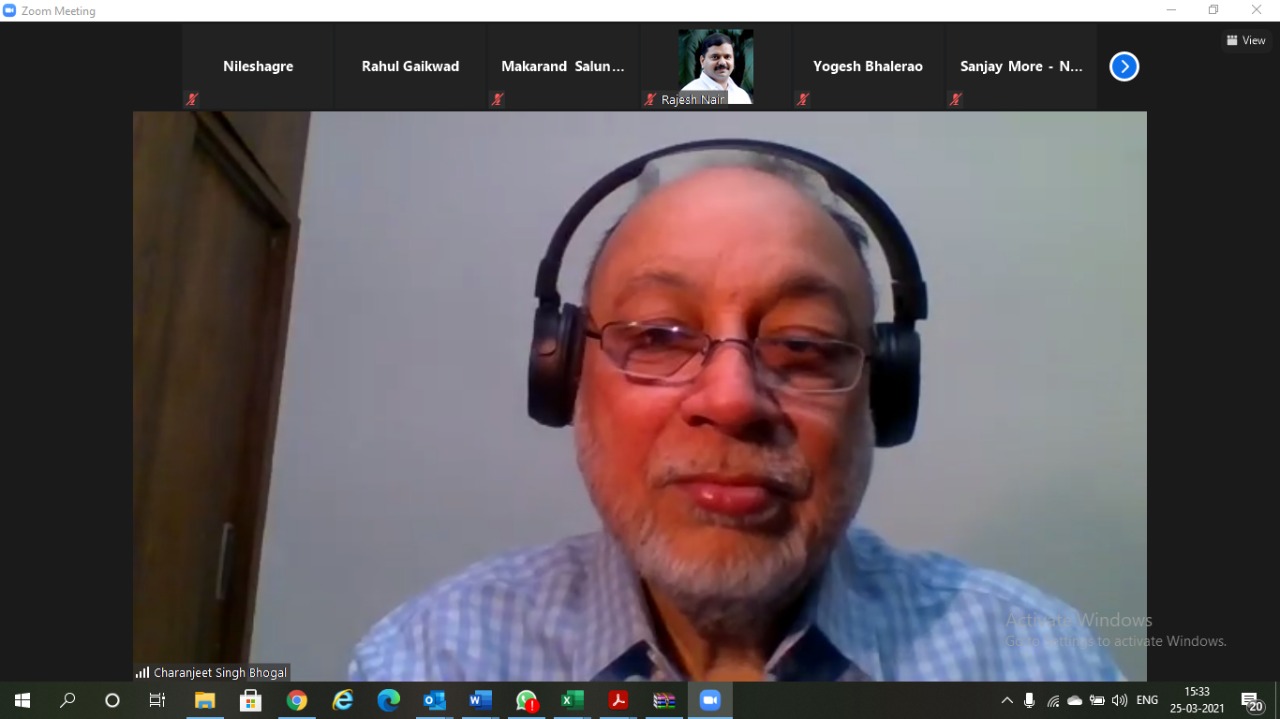Click the ENG language indicator

click(x=1147, y=700)
